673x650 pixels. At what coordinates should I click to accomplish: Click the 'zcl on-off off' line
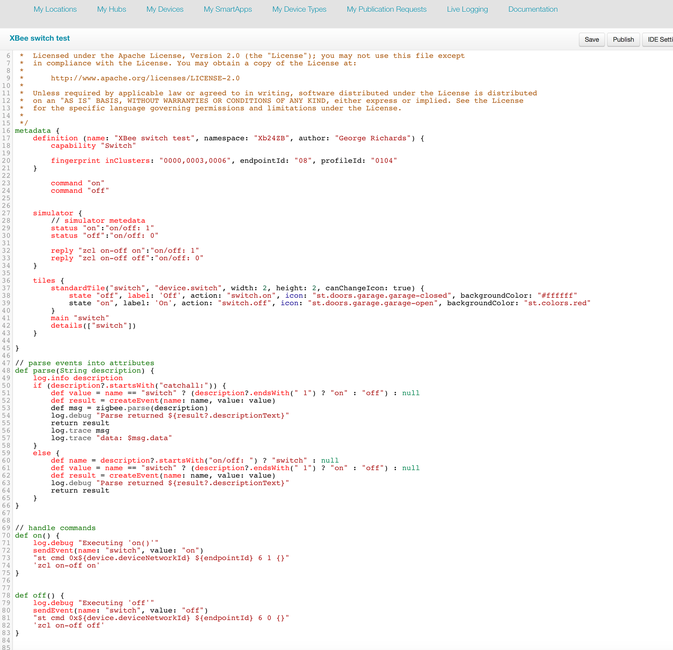pos(69,626)
